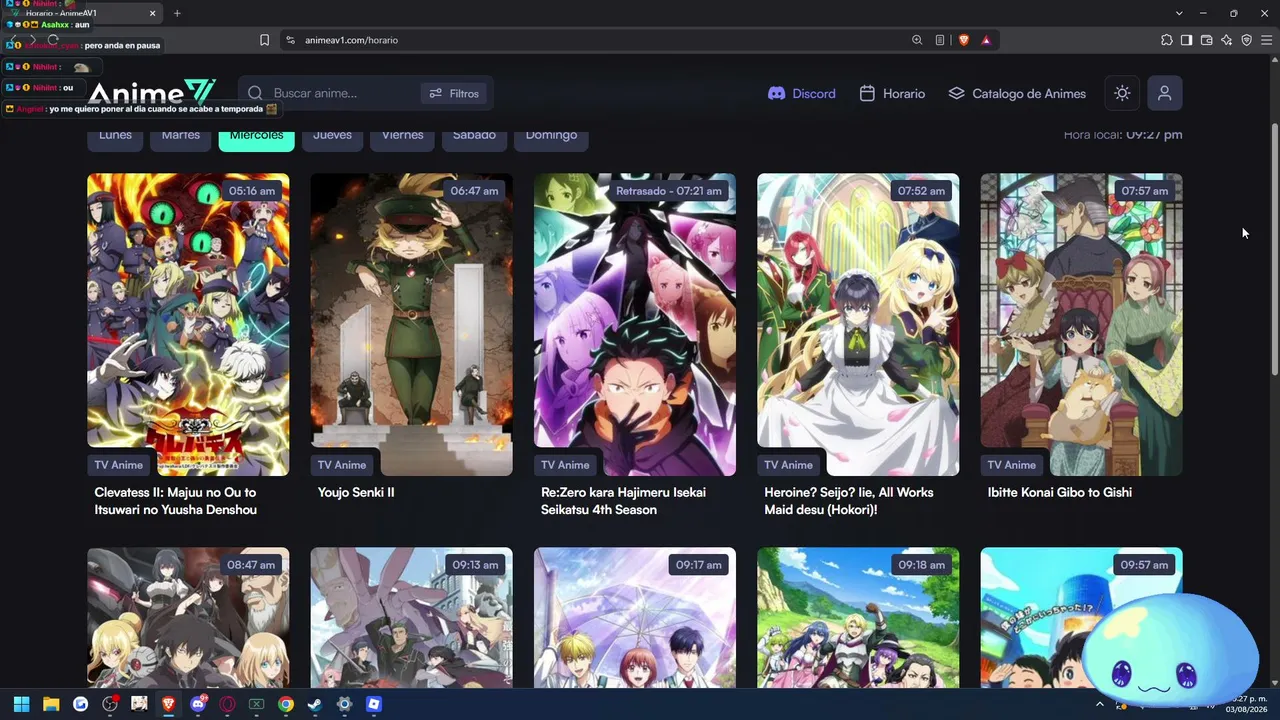The width and height of the screenshot is (1280, 720).
Task: Close the Horario - AnimeAV1 tab
Action: tap(153, 13)
